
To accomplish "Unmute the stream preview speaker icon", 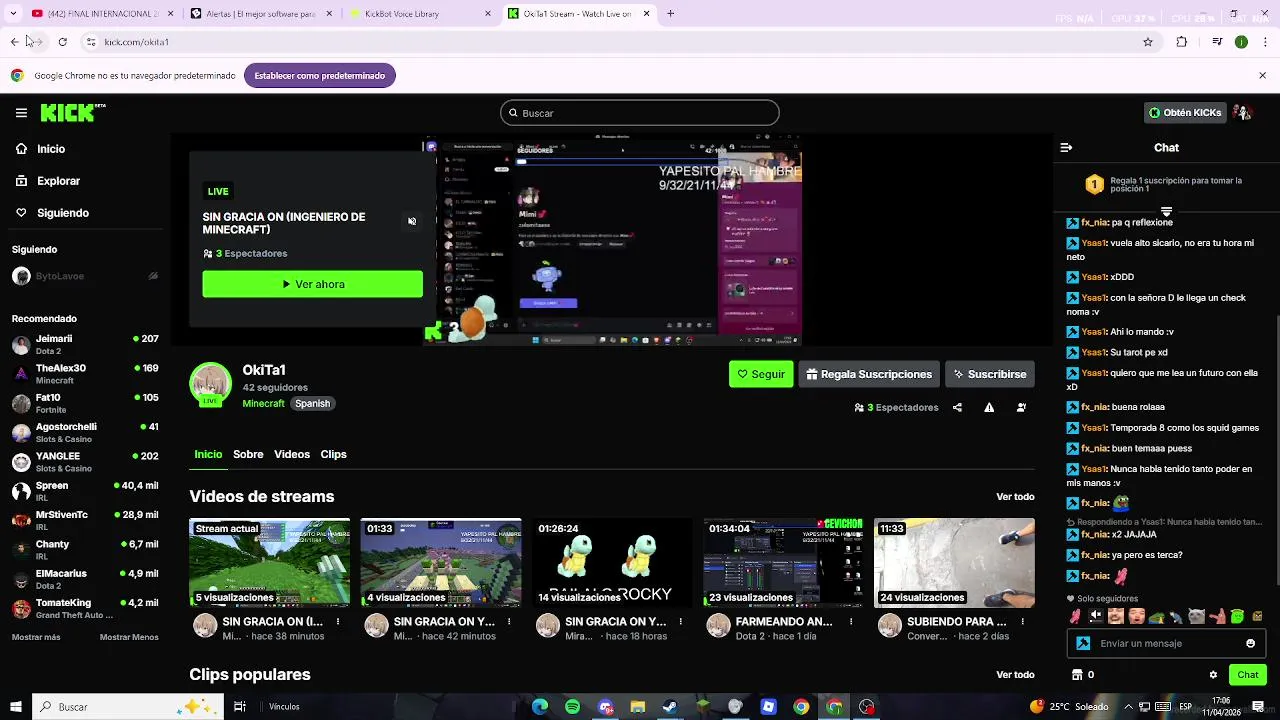I will (x=412, y=221).
